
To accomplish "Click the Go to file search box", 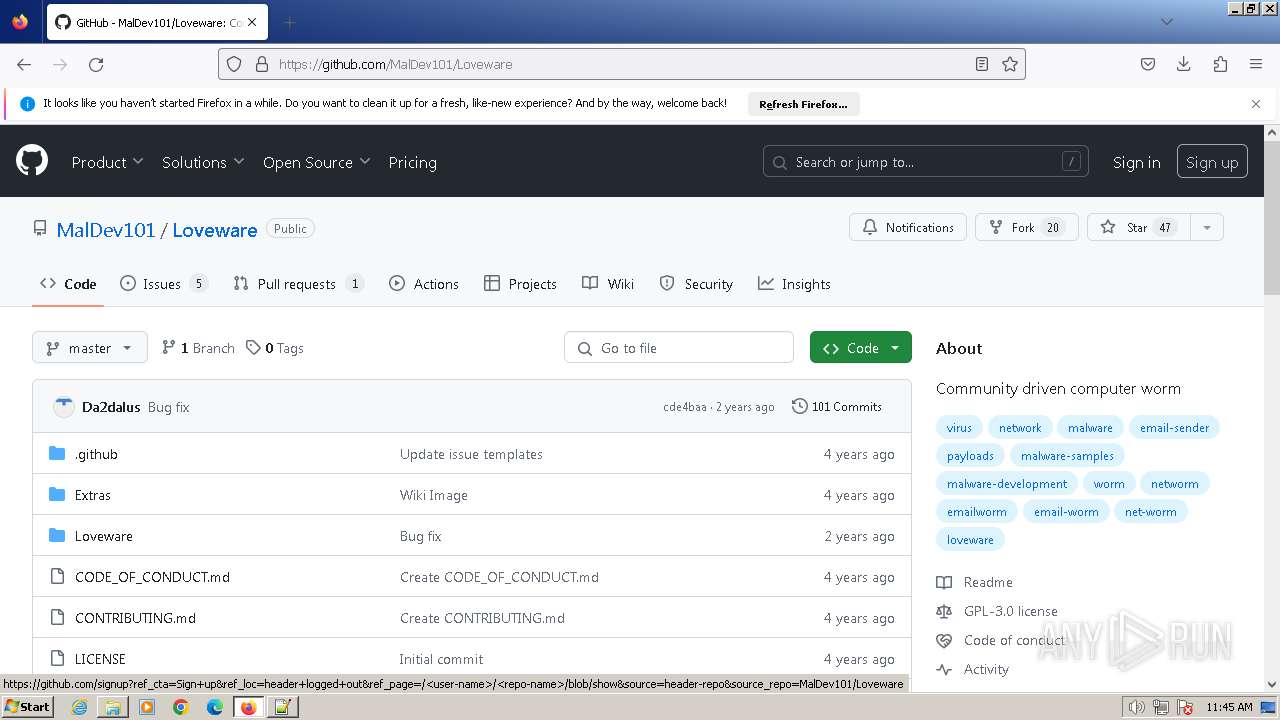I will click(x=679, y=348).
